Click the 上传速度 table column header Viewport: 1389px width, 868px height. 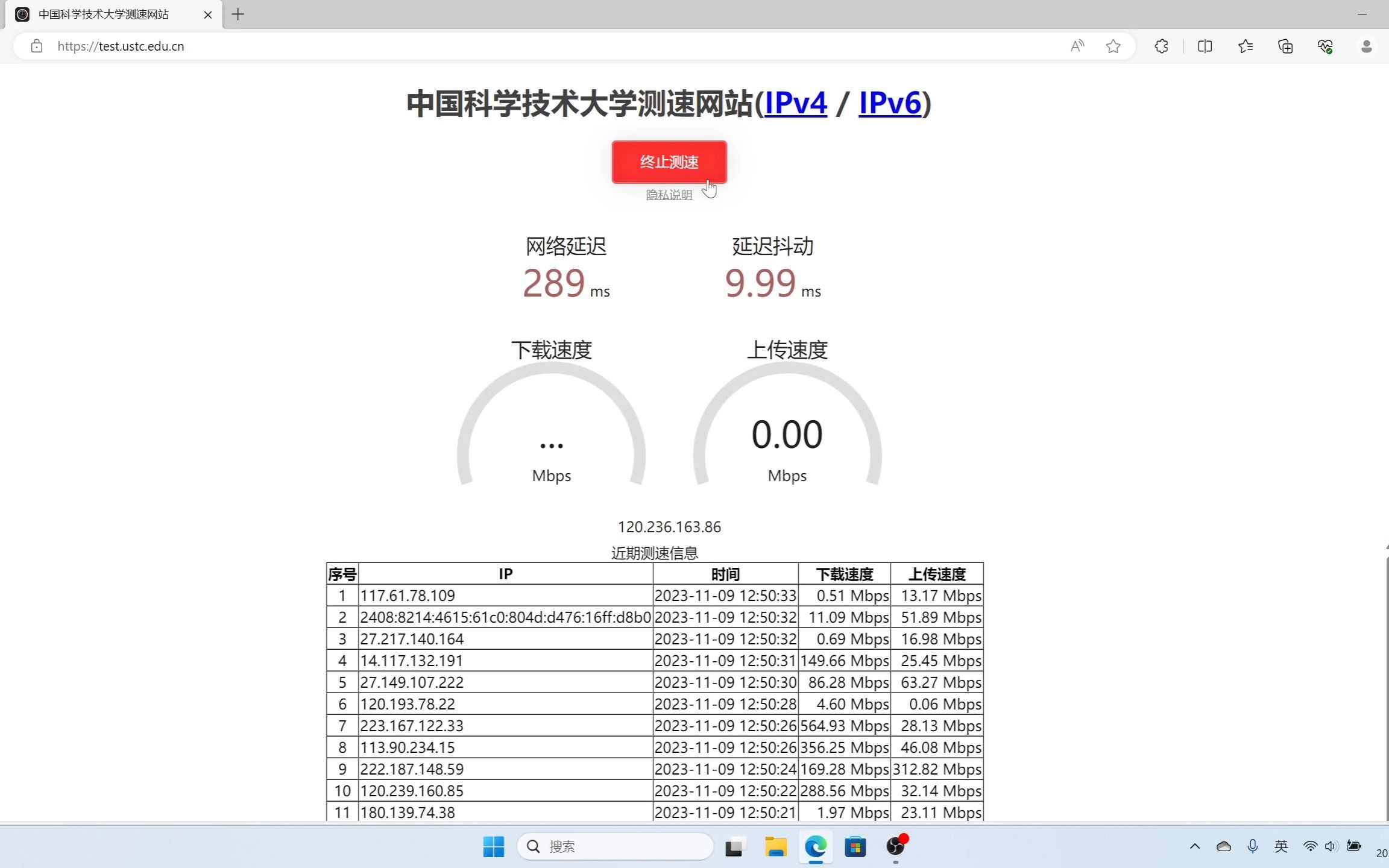[937, 574]
